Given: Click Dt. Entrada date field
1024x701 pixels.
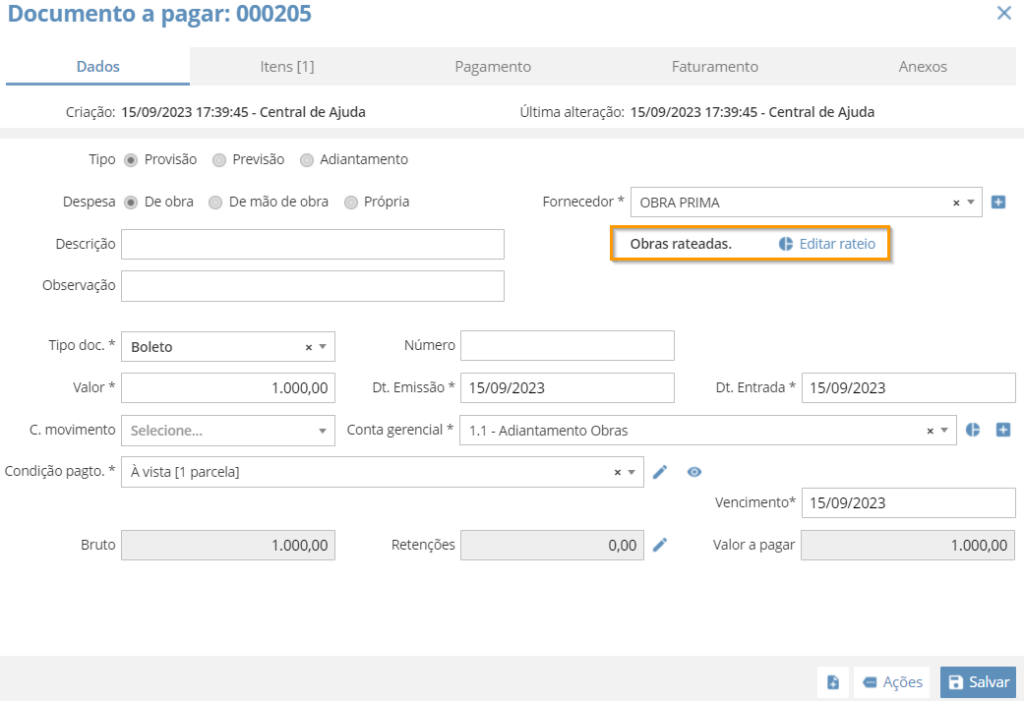Looking at the screenshot, I should tap(908, 388).
